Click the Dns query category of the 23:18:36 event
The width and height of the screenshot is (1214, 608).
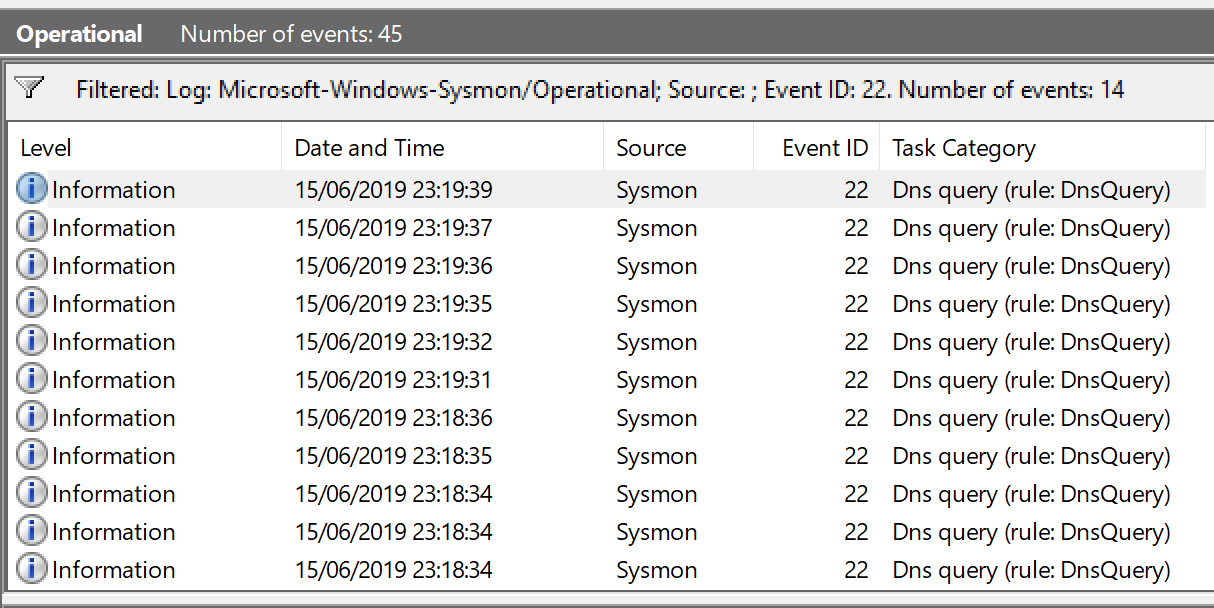(x=1031, y=418)
